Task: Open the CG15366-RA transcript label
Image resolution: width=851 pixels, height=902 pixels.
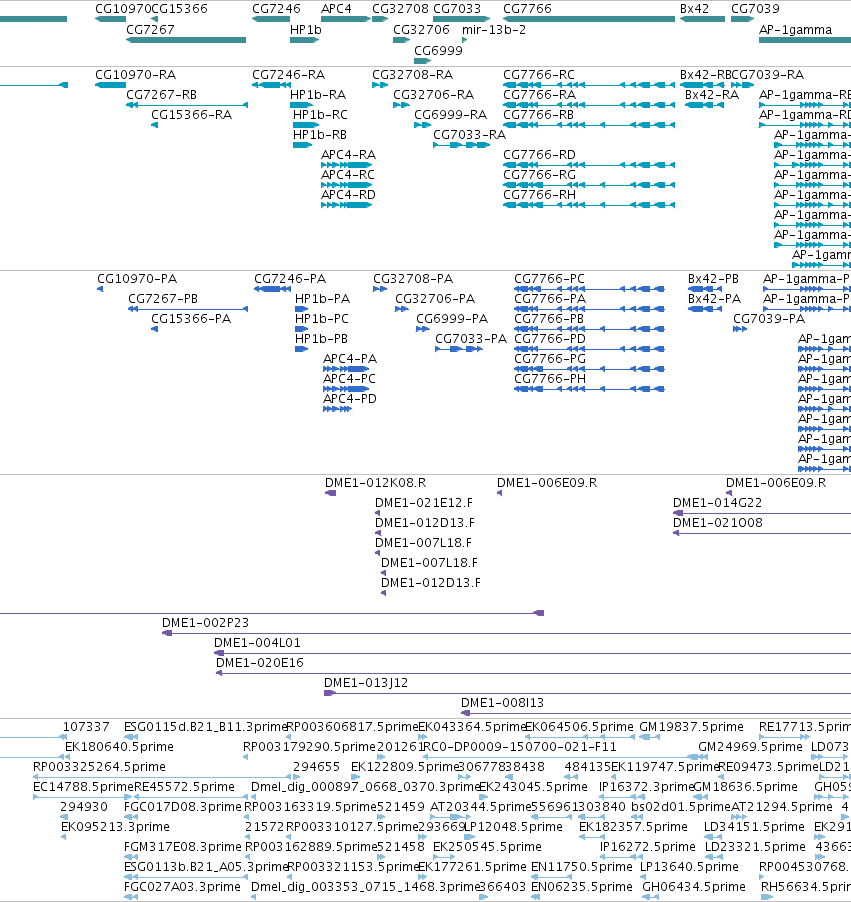Action: point(192,115)
